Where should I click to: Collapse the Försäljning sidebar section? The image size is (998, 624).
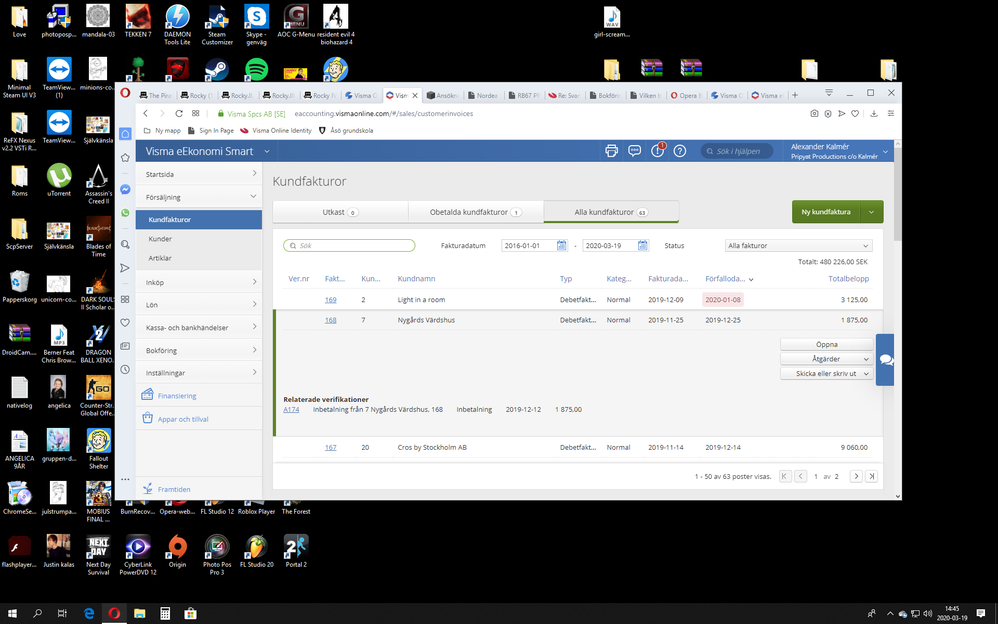199,197
